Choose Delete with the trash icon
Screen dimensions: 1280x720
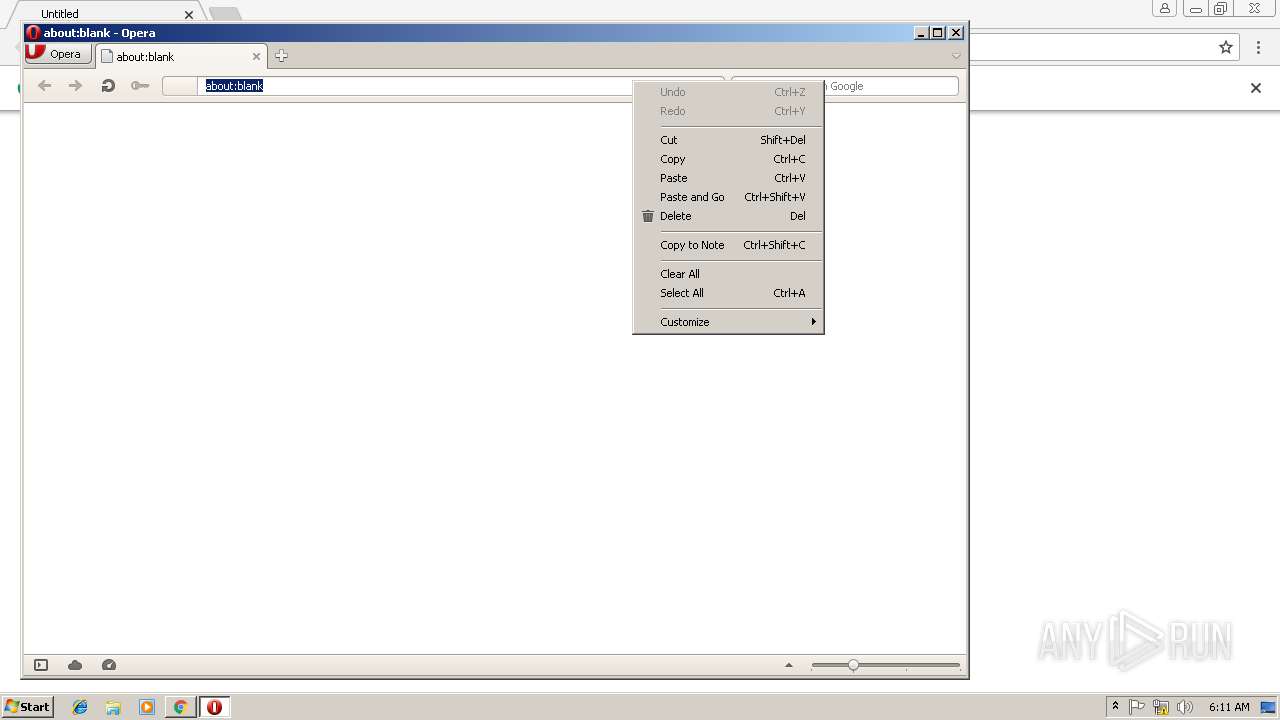coord(728,216)
